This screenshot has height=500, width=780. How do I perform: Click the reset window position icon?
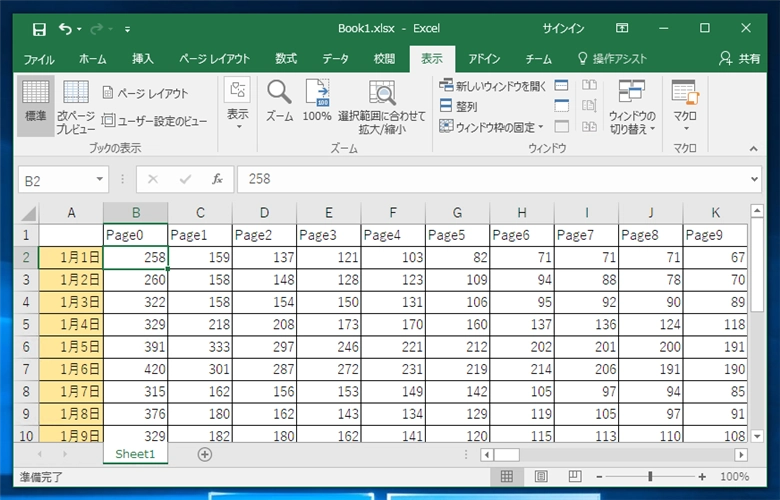pyautogui.click(x=589, y=126)
